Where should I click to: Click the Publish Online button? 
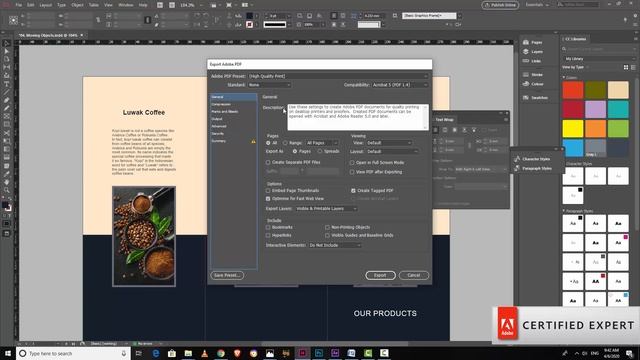click(x=500, y=5)
